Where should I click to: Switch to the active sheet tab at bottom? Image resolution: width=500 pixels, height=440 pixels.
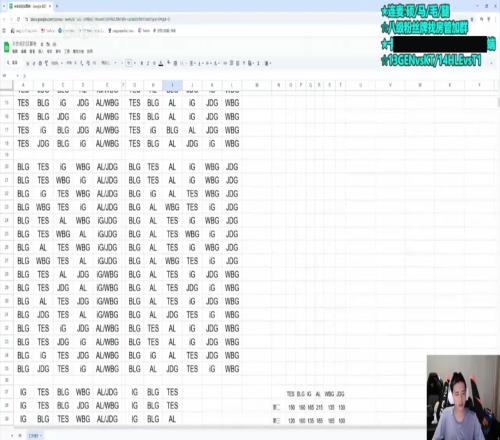coord(35,435)
